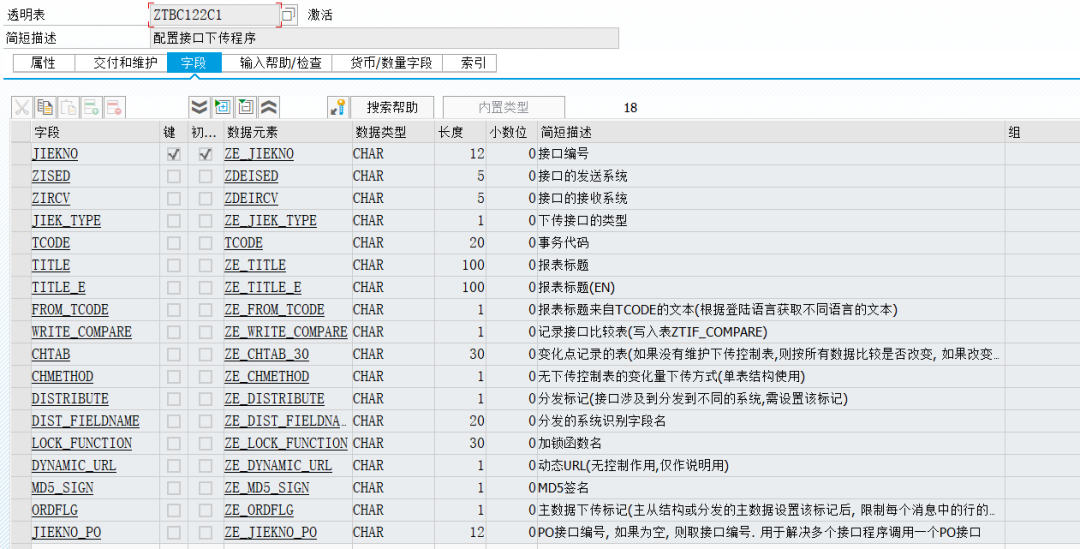
Task: Open field link WRITE_COMPARE
Action: pyautogui.click(x=81, y=331)
